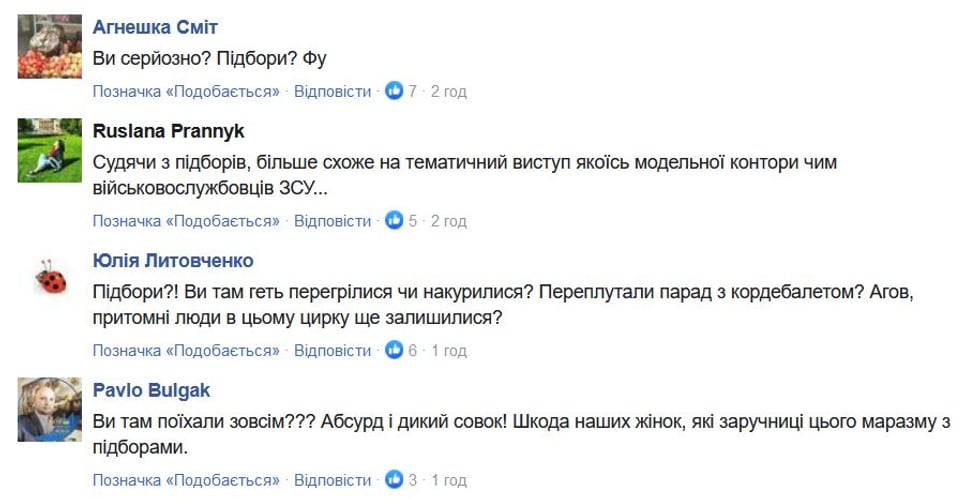980x500 pixels.
Task: Click like icon on Pavlo Bulgak's comment
Action: 394,479
